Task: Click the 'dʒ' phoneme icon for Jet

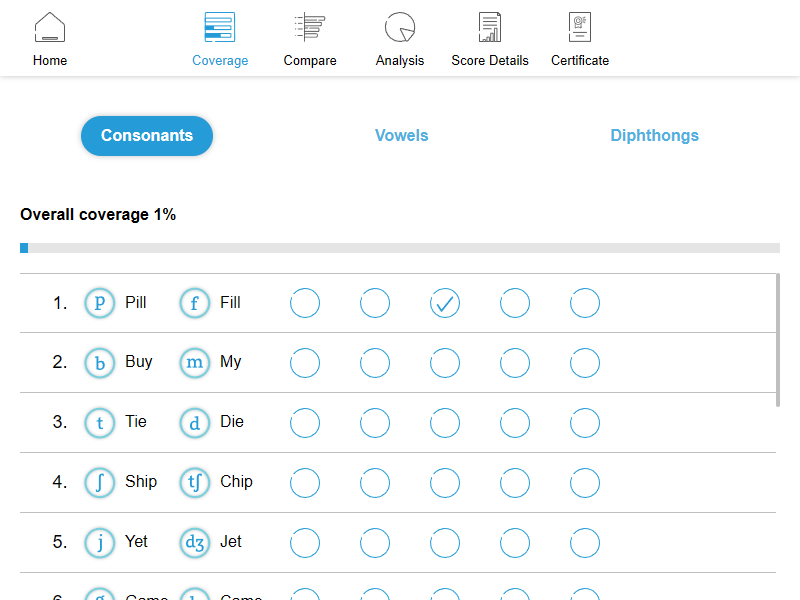Action: [x=195, y=543]
